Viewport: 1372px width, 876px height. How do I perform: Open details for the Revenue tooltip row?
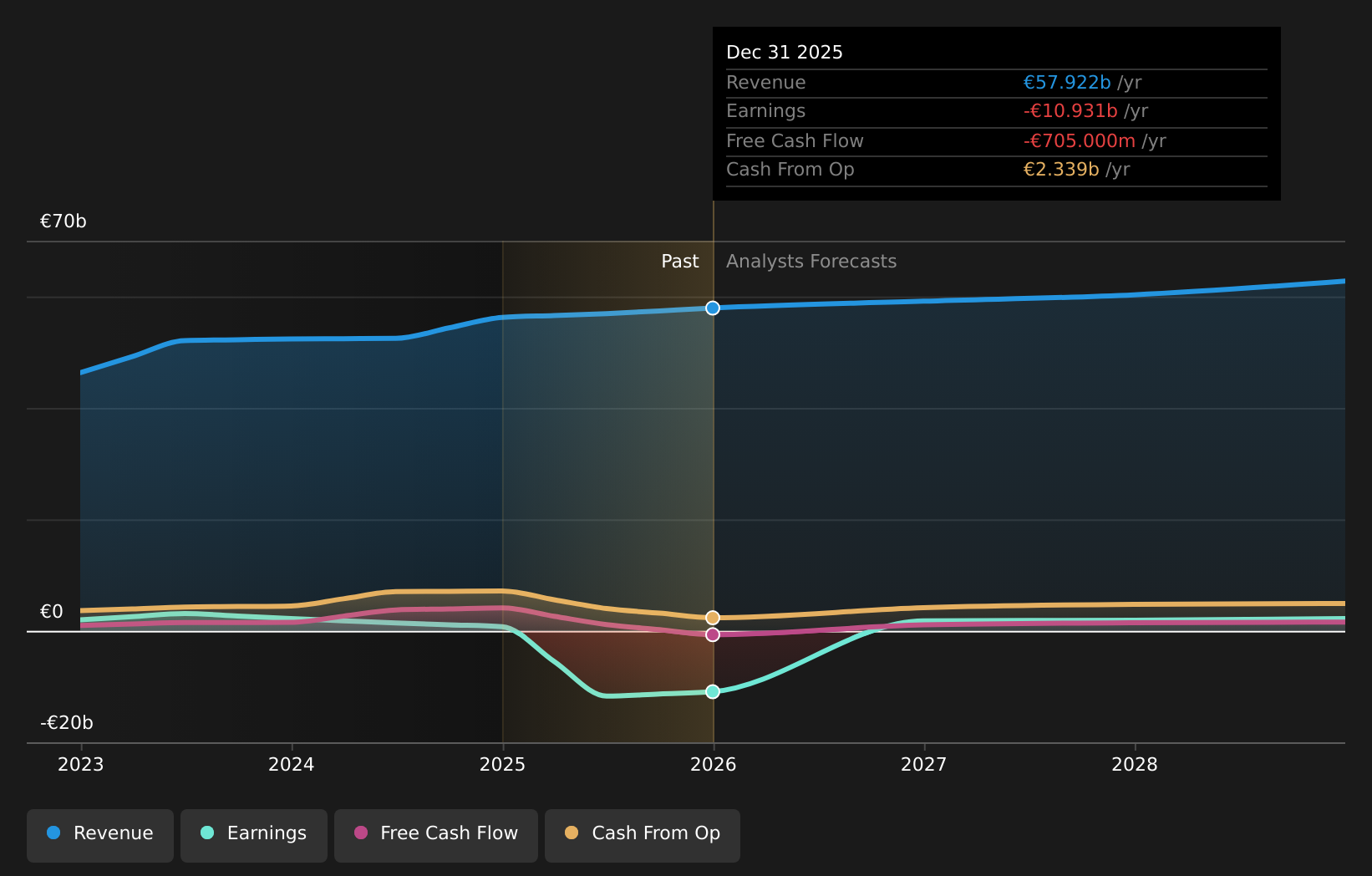[x=766, y=82]
